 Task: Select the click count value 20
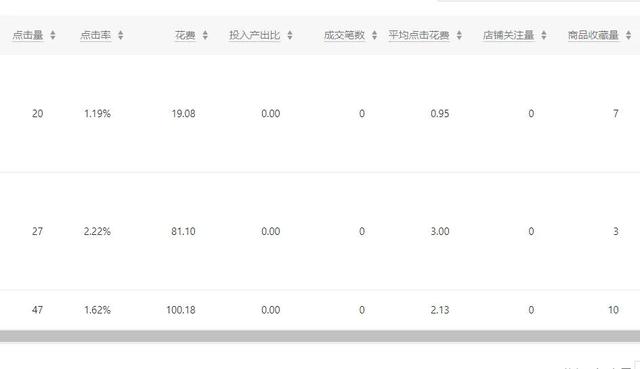pos(38,113)
